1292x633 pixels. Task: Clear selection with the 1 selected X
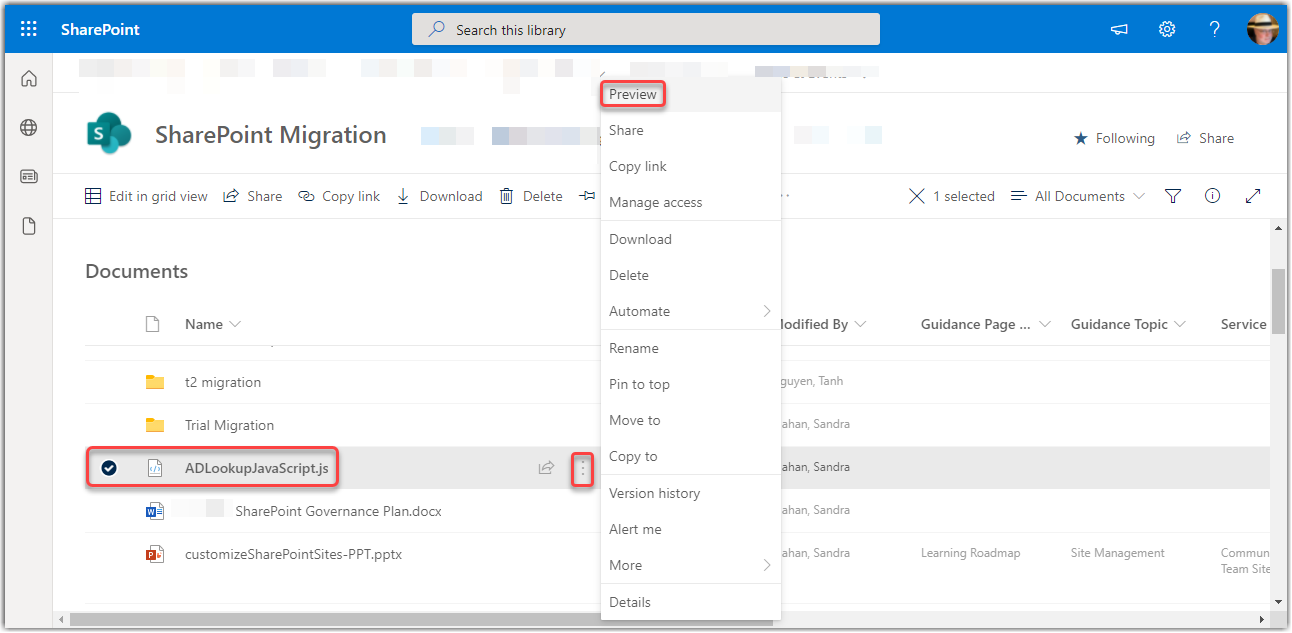click(x=916, y=196)
